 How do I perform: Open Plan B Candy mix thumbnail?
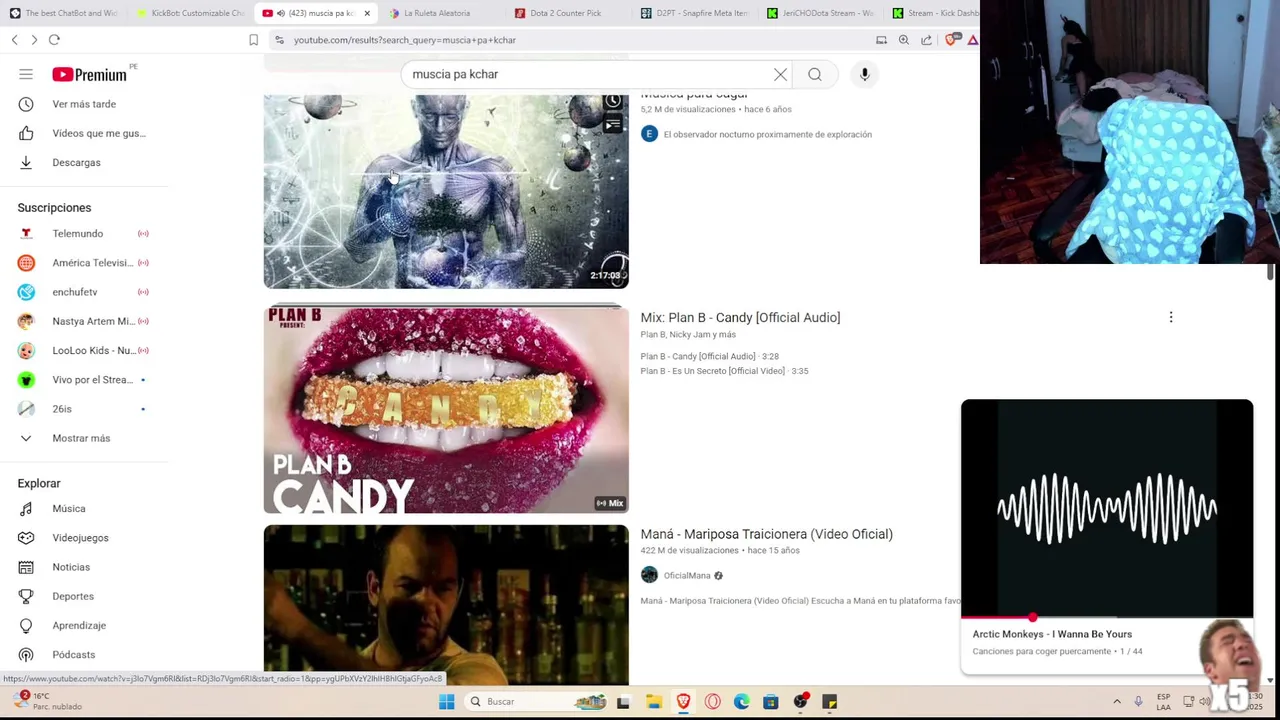click(446, 410)
